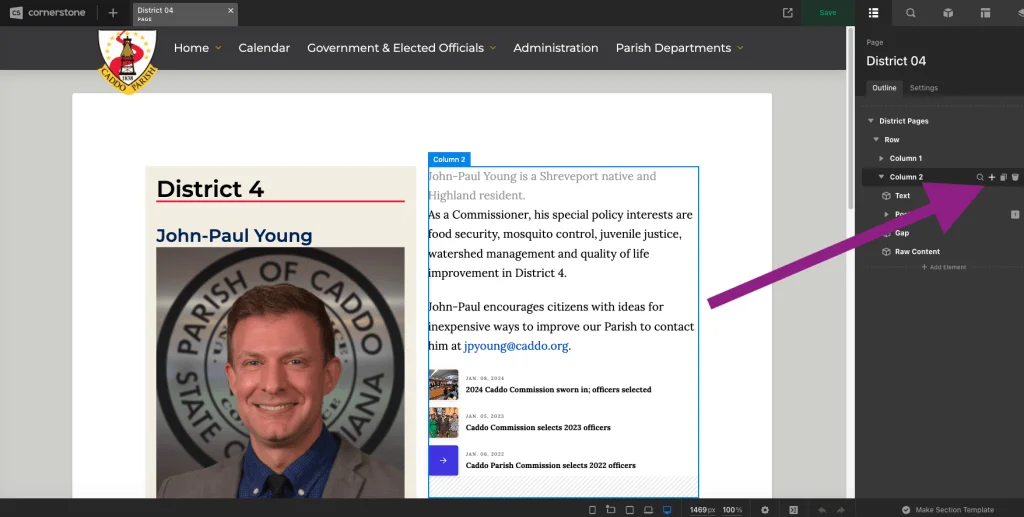The height and width of the screenshot is (517, 1024).
Task: Expand the Column 1 tree item
Action: [881, 159]
